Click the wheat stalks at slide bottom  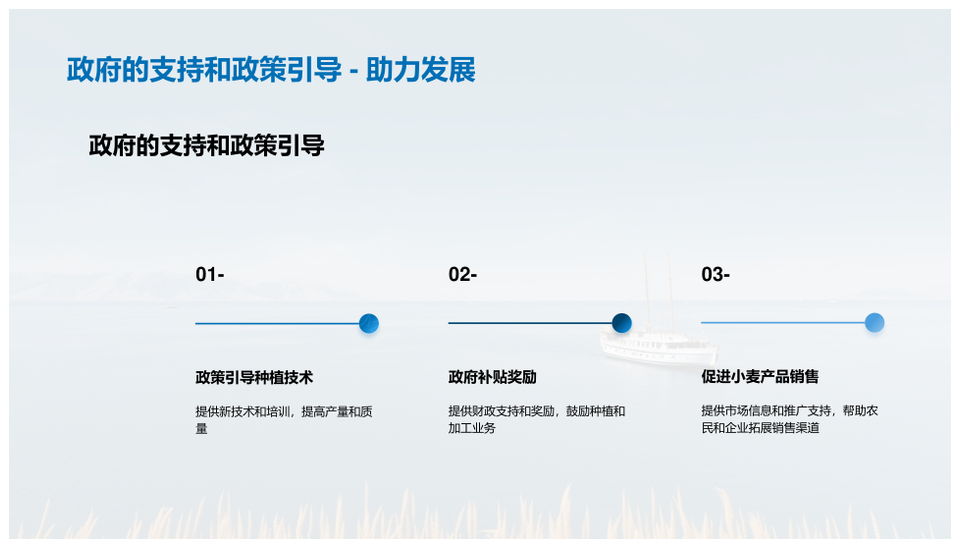point(480,515)
